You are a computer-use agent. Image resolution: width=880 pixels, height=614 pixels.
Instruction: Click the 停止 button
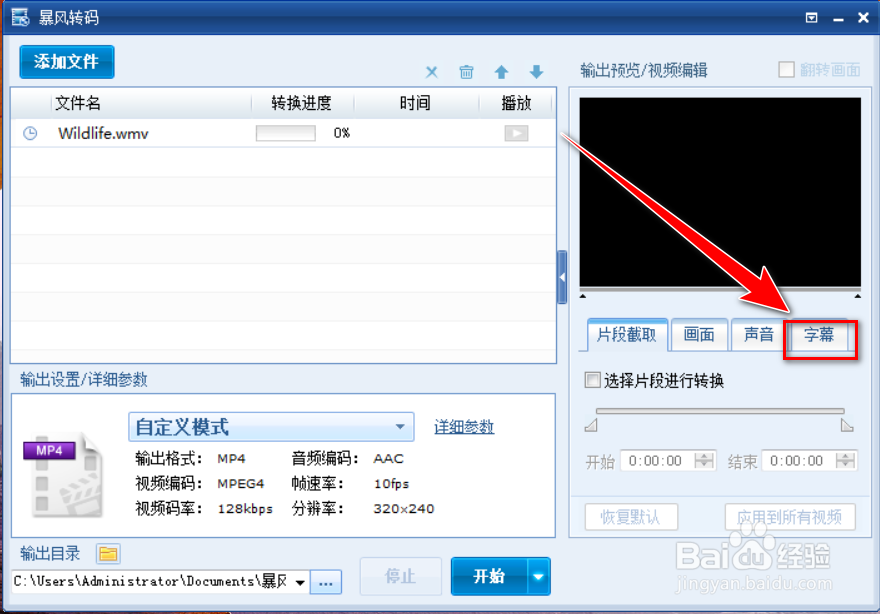[x=400, y=576]
